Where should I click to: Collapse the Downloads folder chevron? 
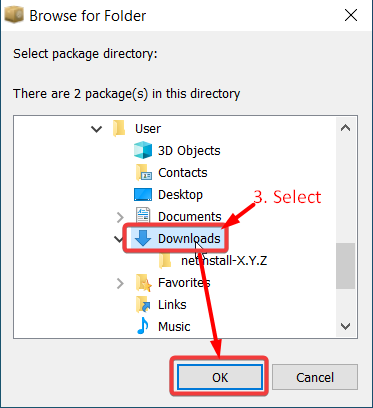click(119, 239)
